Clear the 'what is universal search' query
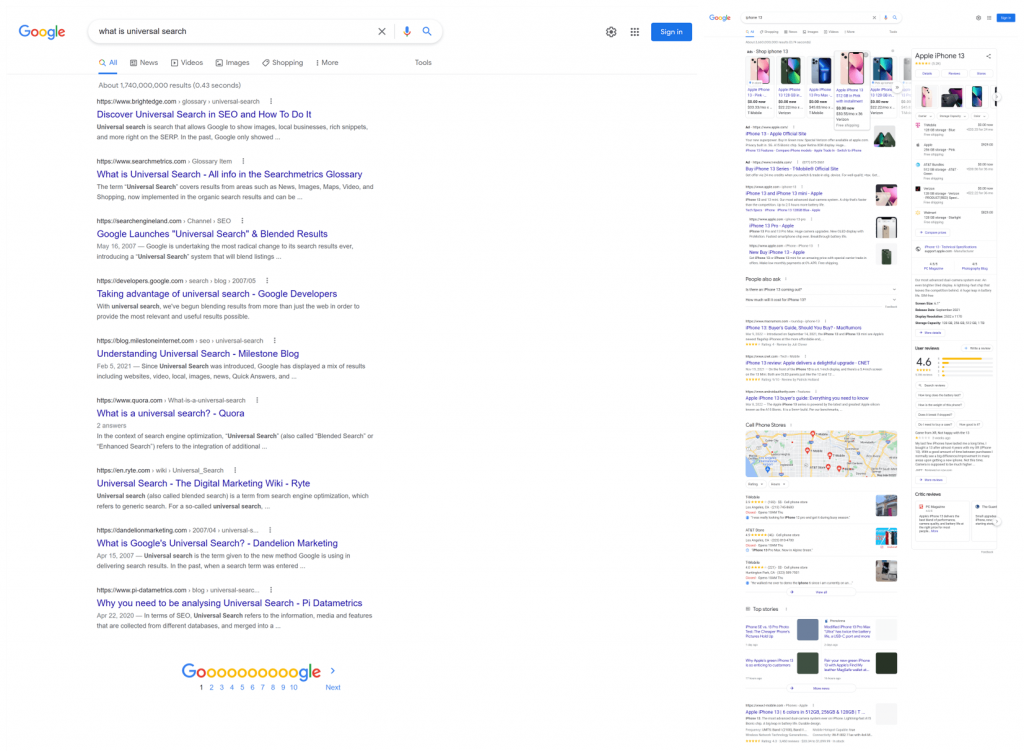Screen dimensions: 1024x751 pos(382,31)
